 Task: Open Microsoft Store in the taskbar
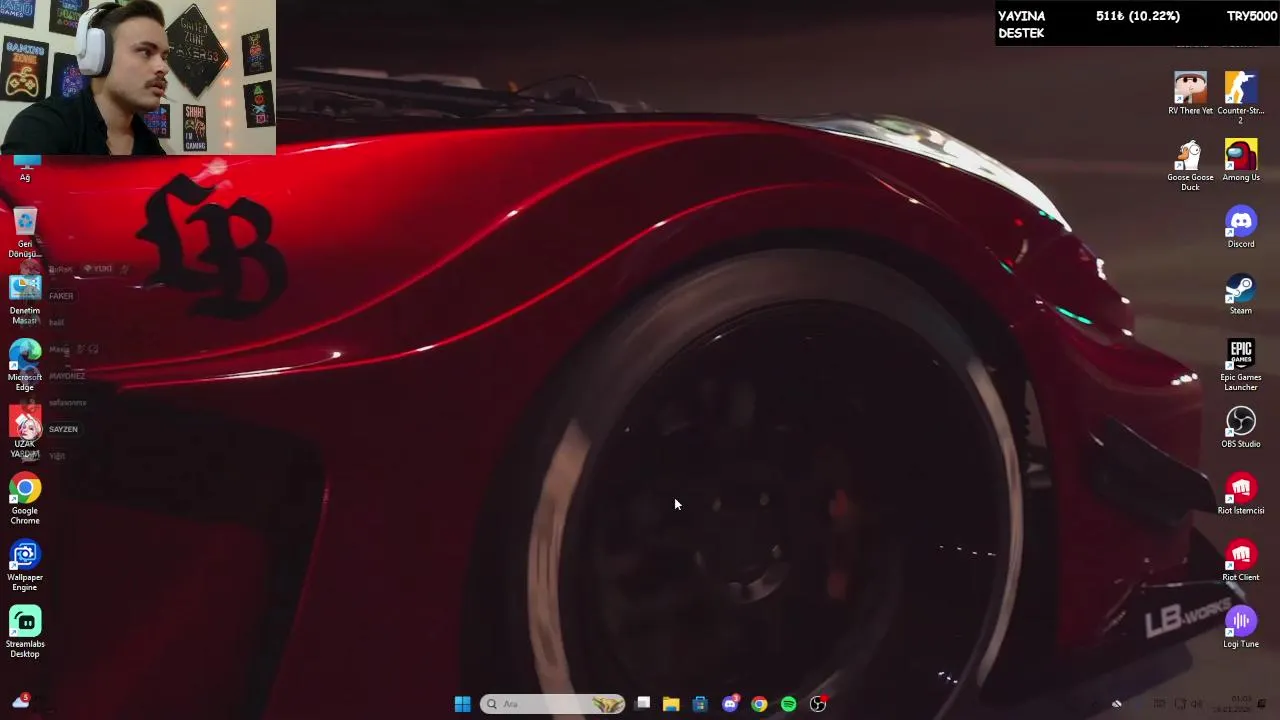click(x=700, y=704)
